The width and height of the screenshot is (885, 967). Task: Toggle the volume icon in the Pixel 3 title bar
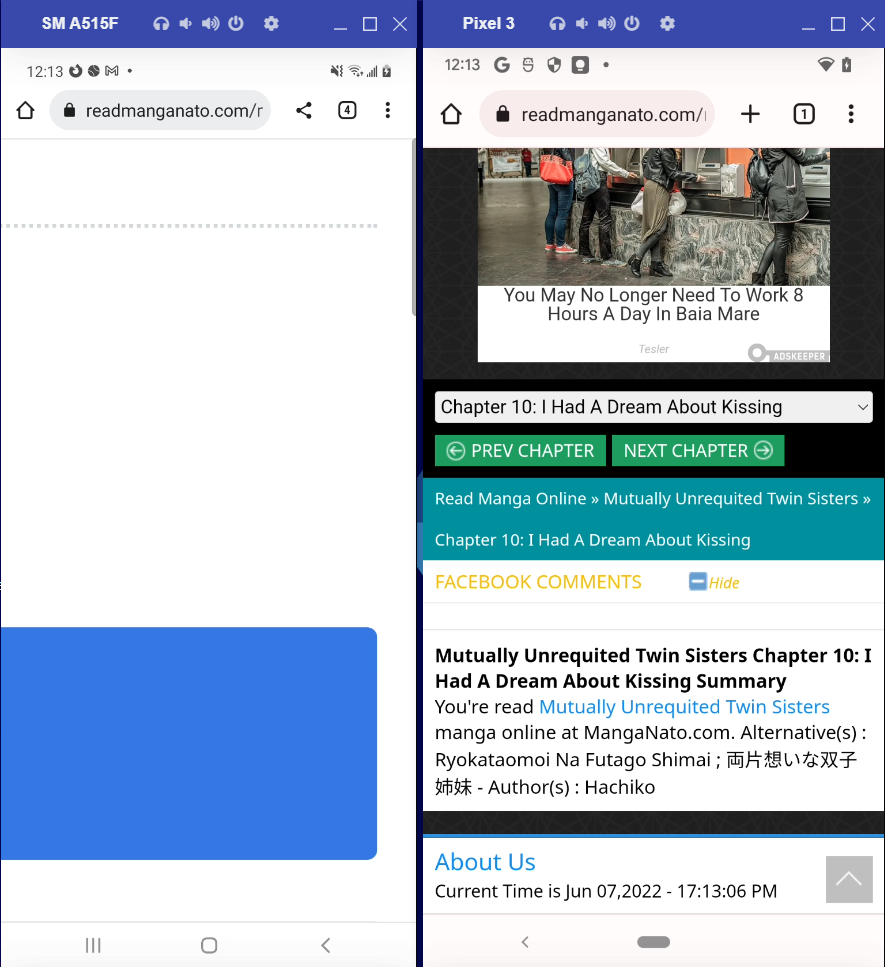(x=606, y=23)
